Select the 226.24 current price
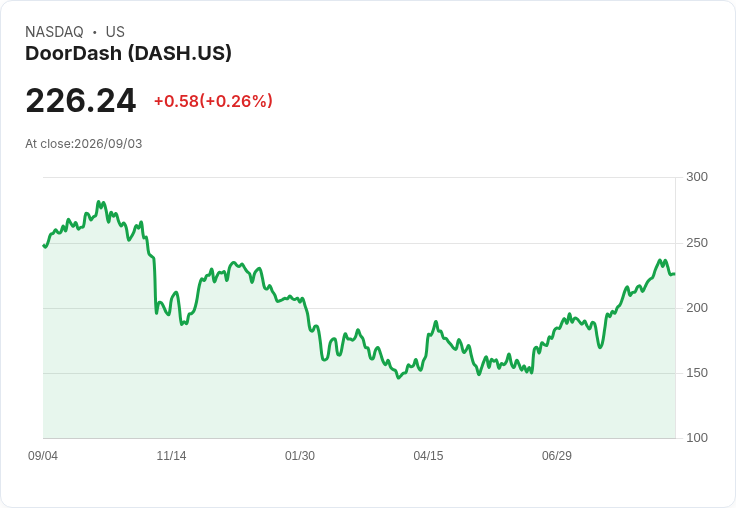 tap(81, 100)
